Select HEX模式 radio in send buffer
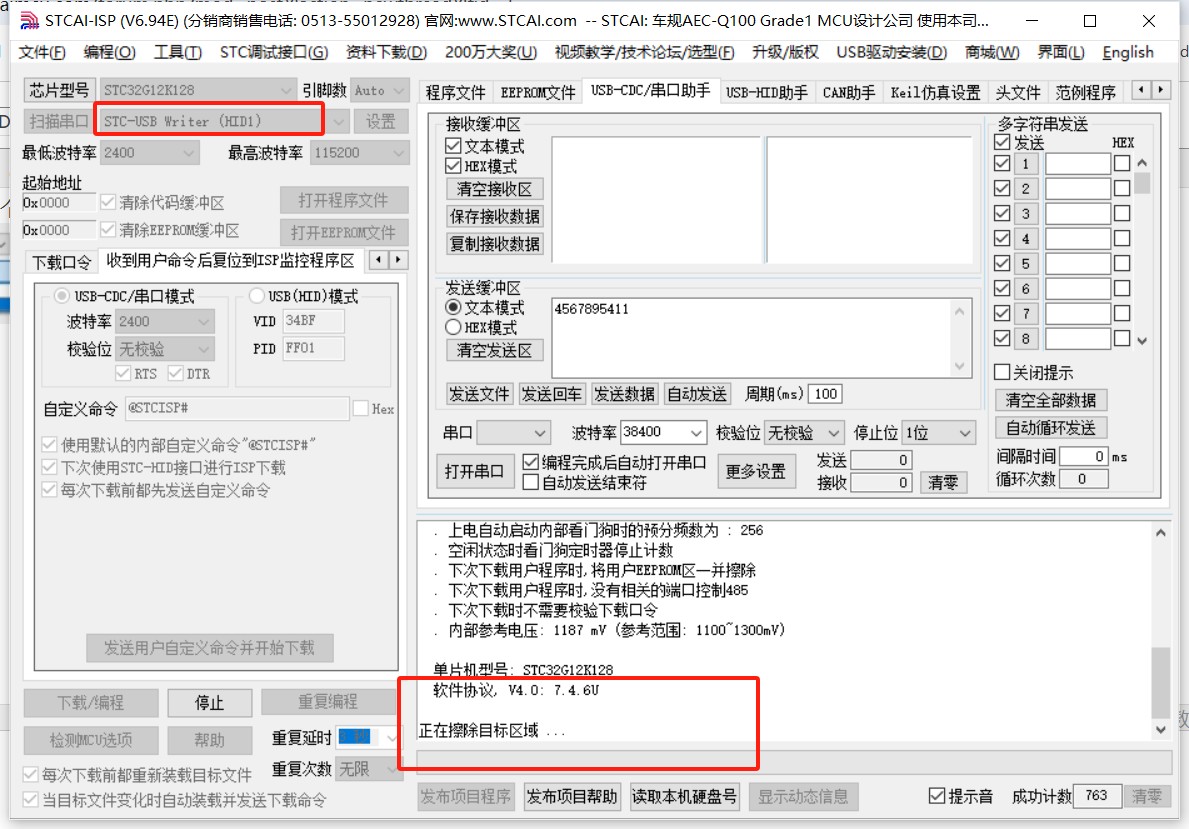The width and height of the screenshot is (1189, 829). coord(453,327)
